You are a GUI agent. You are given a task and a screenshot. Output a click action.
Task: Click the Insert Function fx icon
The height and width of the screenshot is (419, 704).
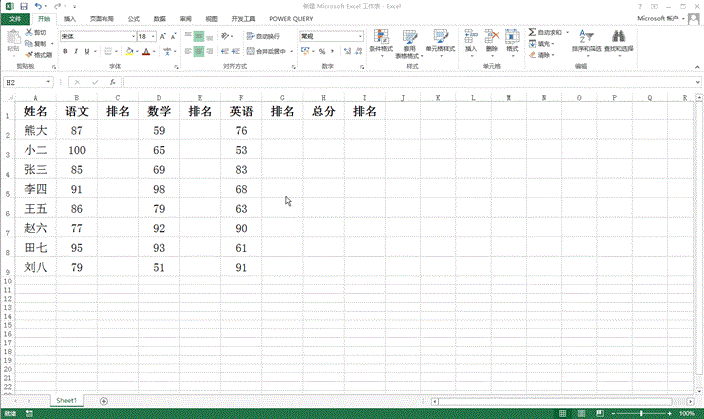(x=112, y=82)
